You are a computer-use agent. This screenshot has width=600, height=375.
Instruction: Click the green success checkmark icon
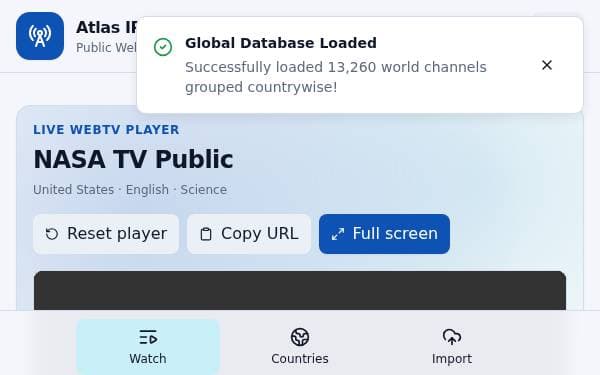click(163, 47)
